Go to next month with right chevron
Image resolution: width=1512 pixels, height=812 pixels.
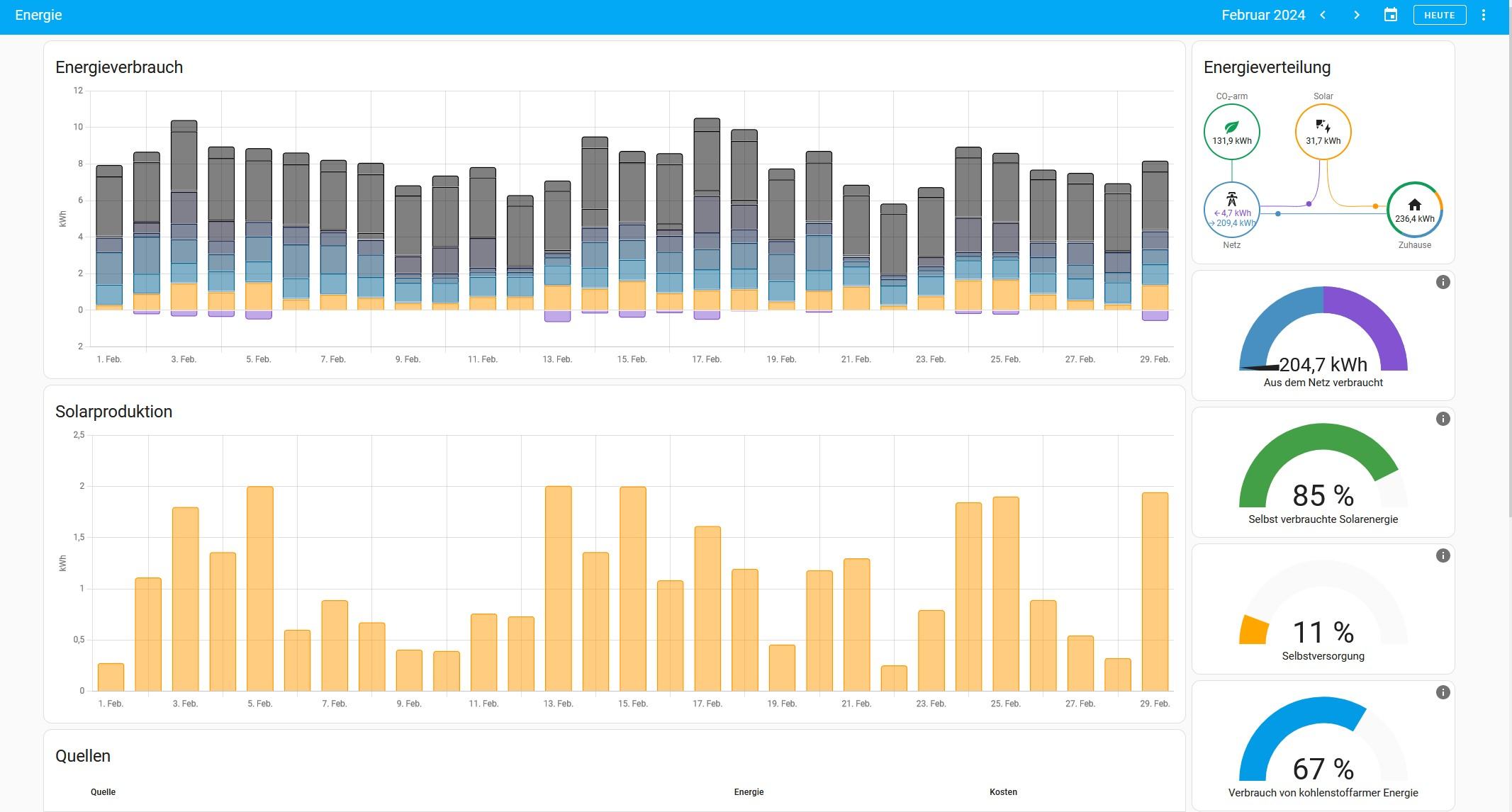click(x=1357, y=15)
